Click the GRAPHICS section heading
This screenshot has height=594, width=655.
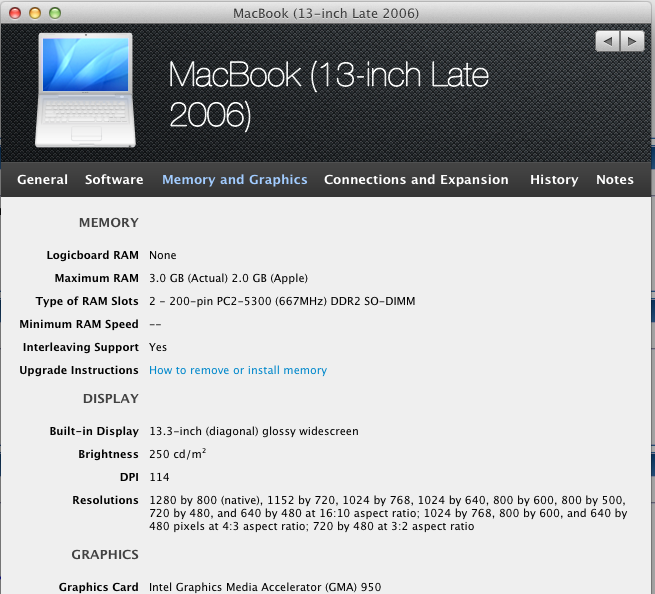[x=105, y=554]
